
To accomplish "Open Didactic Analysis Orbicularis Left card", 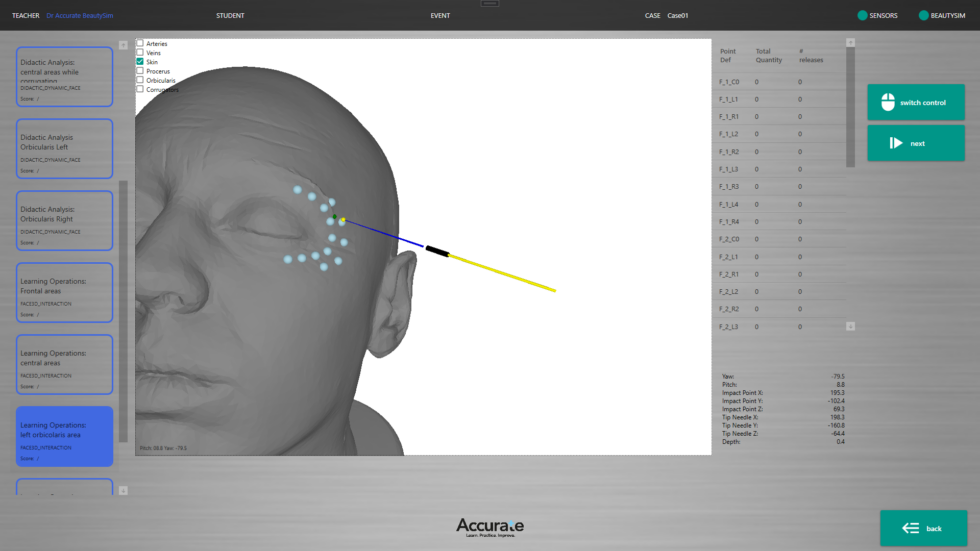I will click(x=65, y=149).
